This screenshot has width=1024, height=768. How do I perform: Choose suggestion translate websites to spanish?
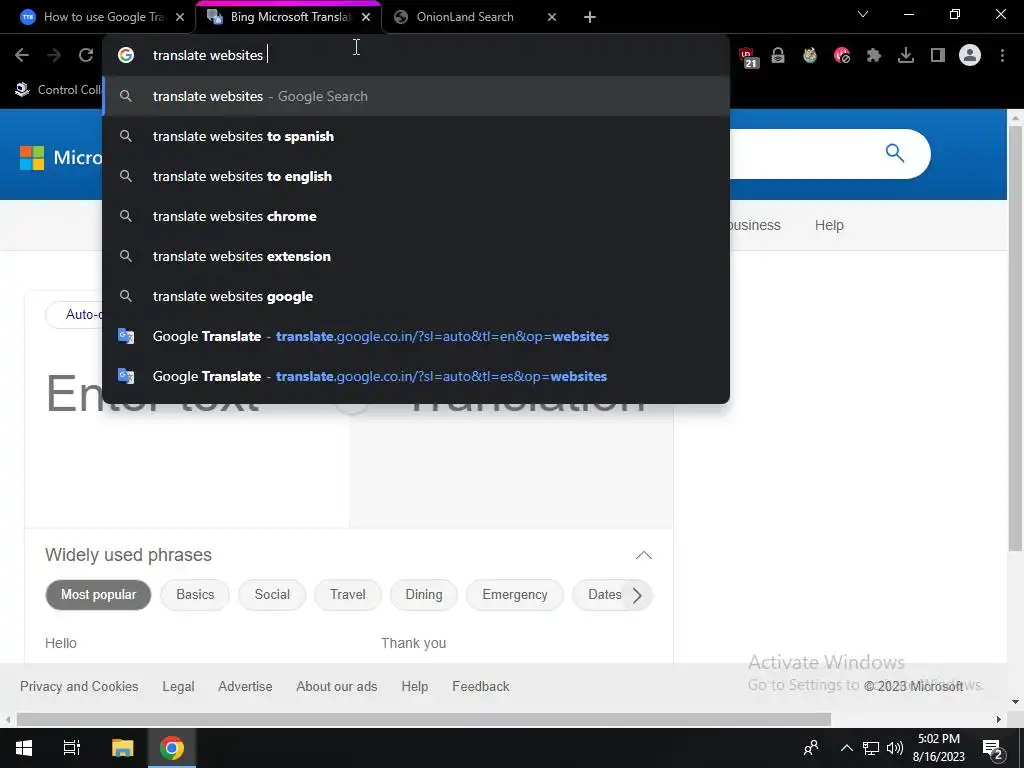coord(416,136)
